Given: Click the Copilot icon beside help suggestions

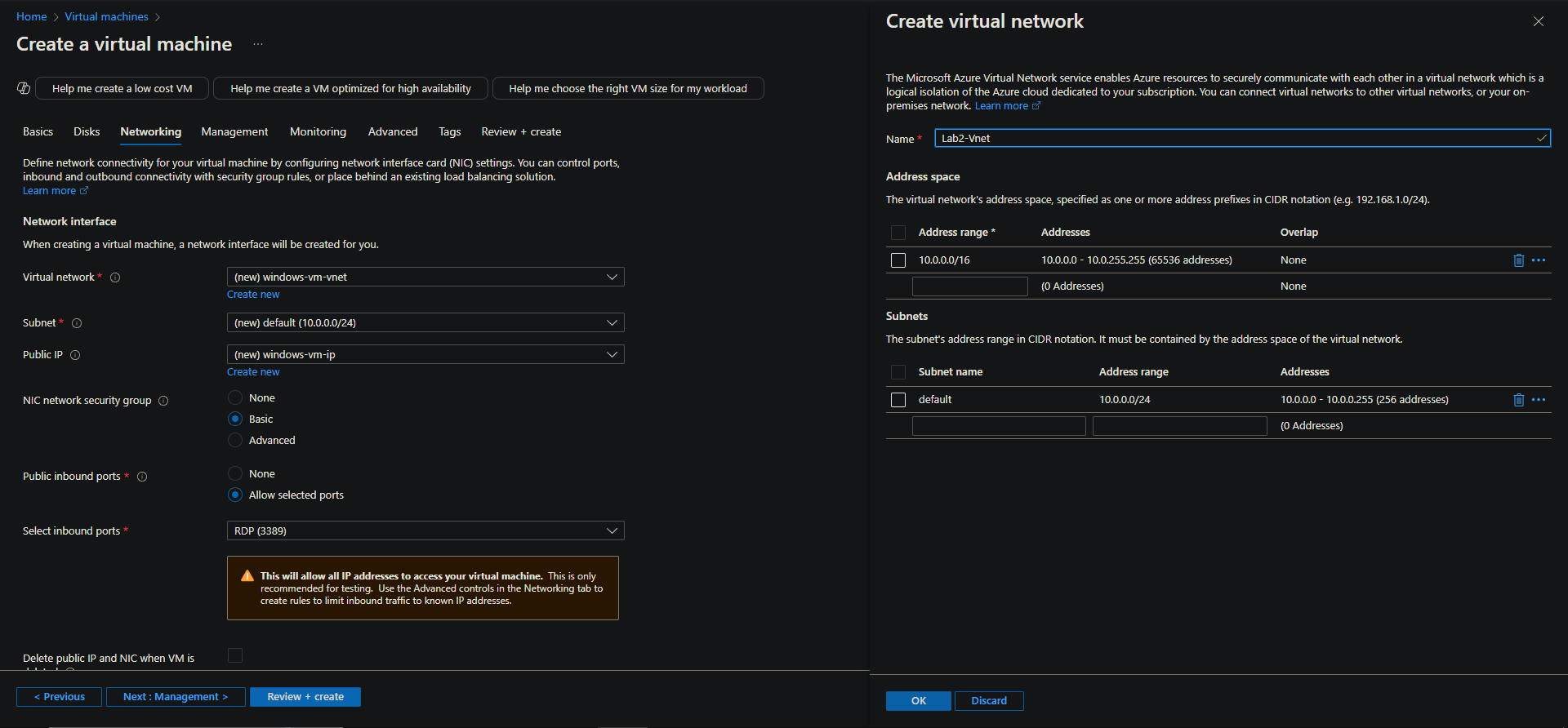Looking at the screenshot, I should (x=24, y=88).
